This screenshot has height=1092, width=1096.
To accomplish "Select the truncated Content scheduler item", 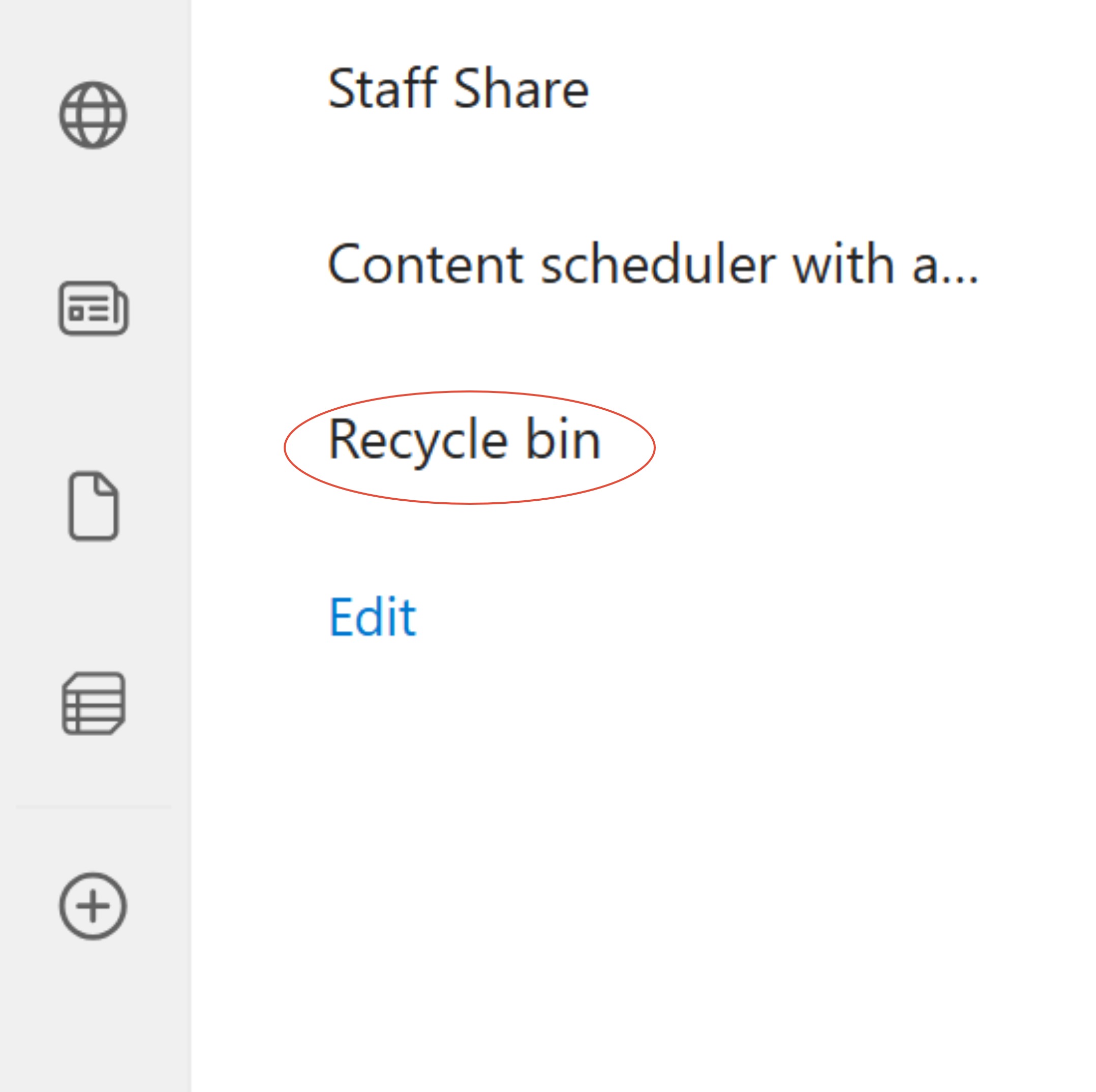I will point(652,264).
